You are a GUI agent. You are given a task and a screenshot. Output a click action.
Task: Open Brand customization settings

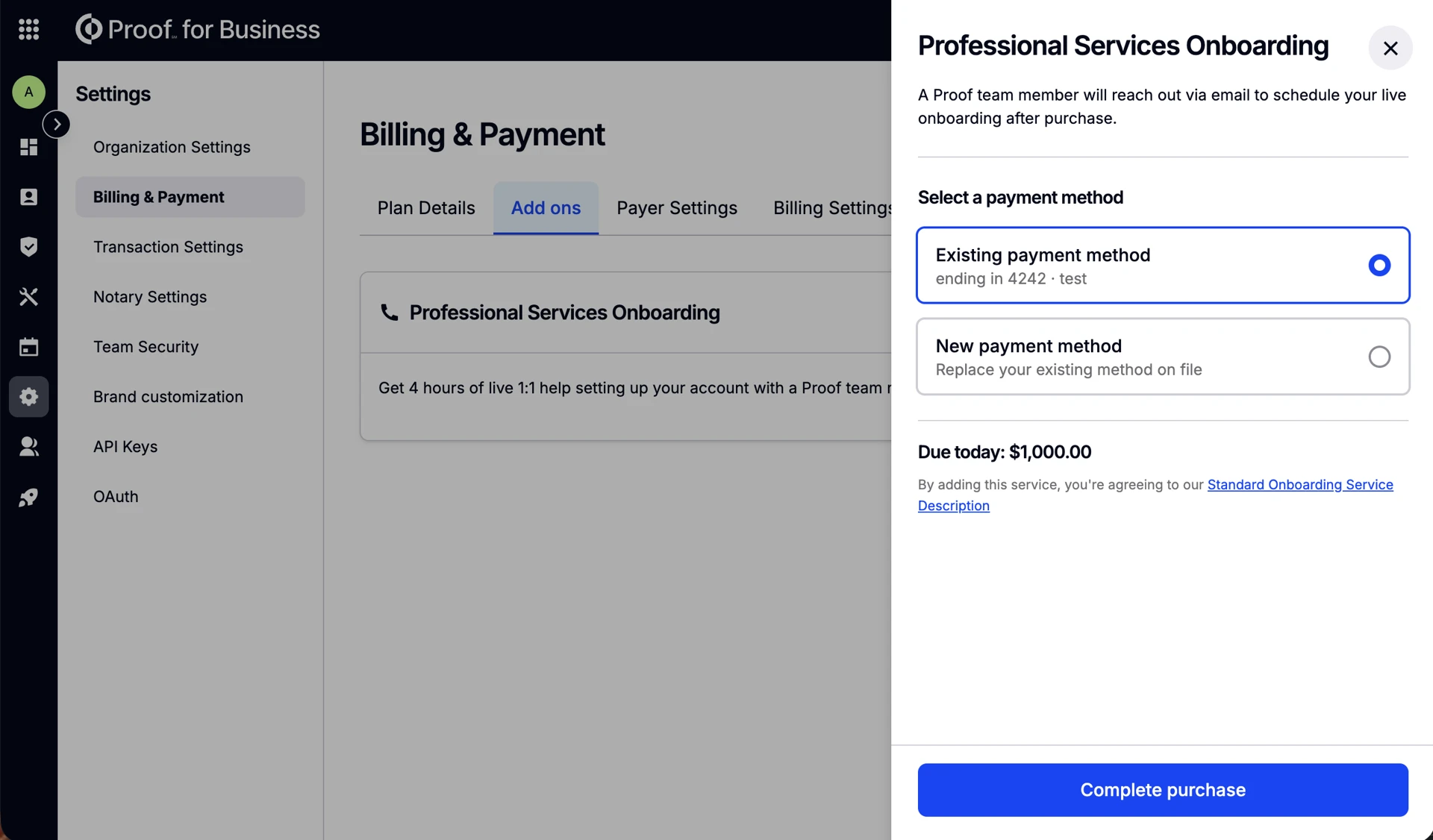[x=168, y=397]
